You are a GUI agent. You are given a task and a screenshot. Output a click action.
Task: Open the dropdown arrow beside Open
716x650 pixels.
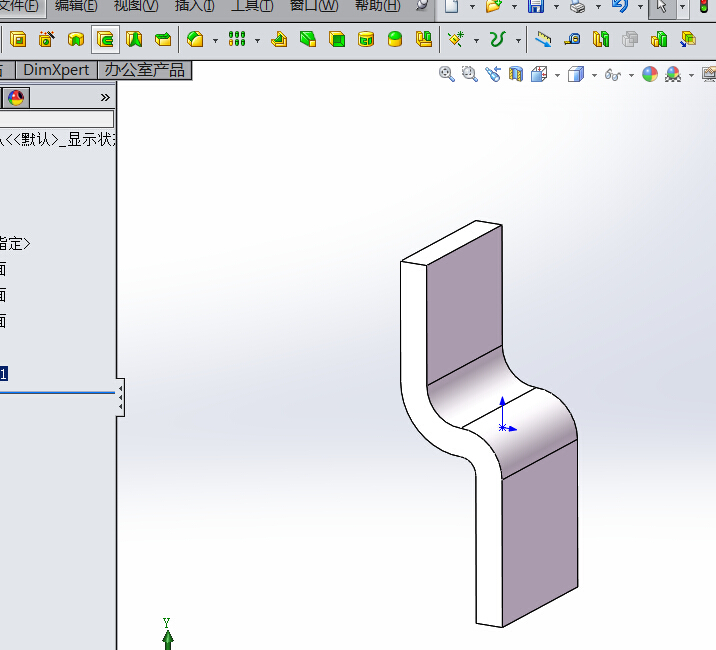click(515, 7)
